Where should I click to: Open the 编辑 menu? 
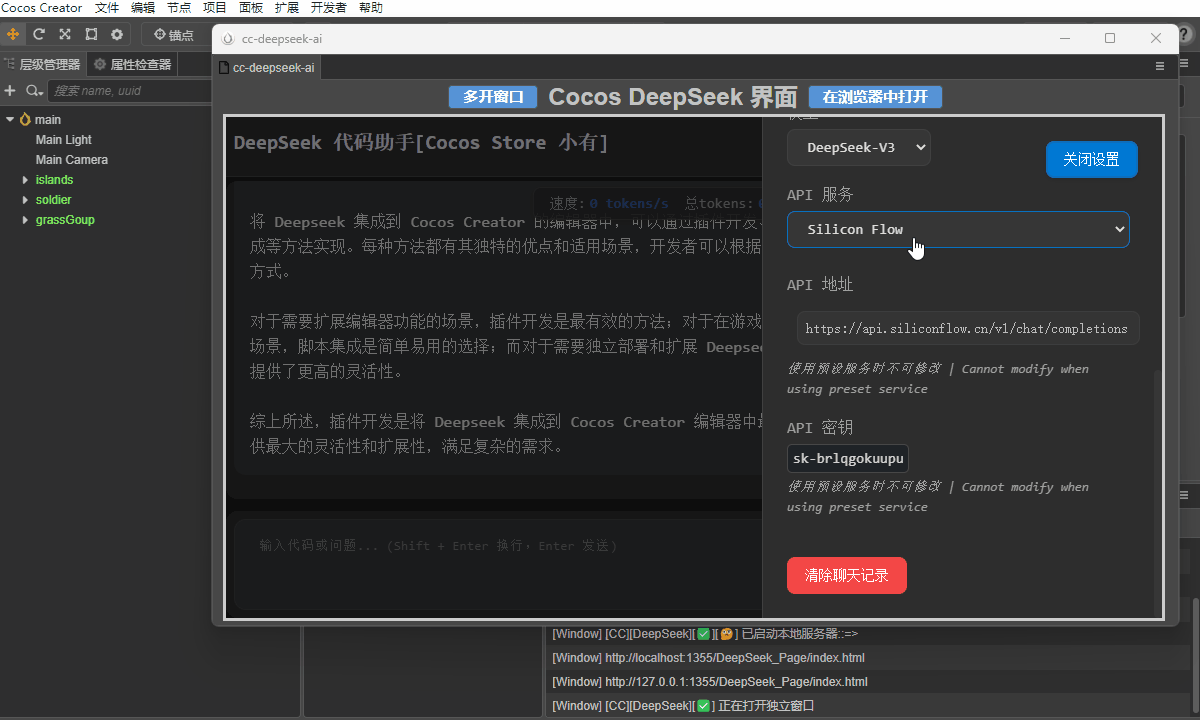[143, 8]
